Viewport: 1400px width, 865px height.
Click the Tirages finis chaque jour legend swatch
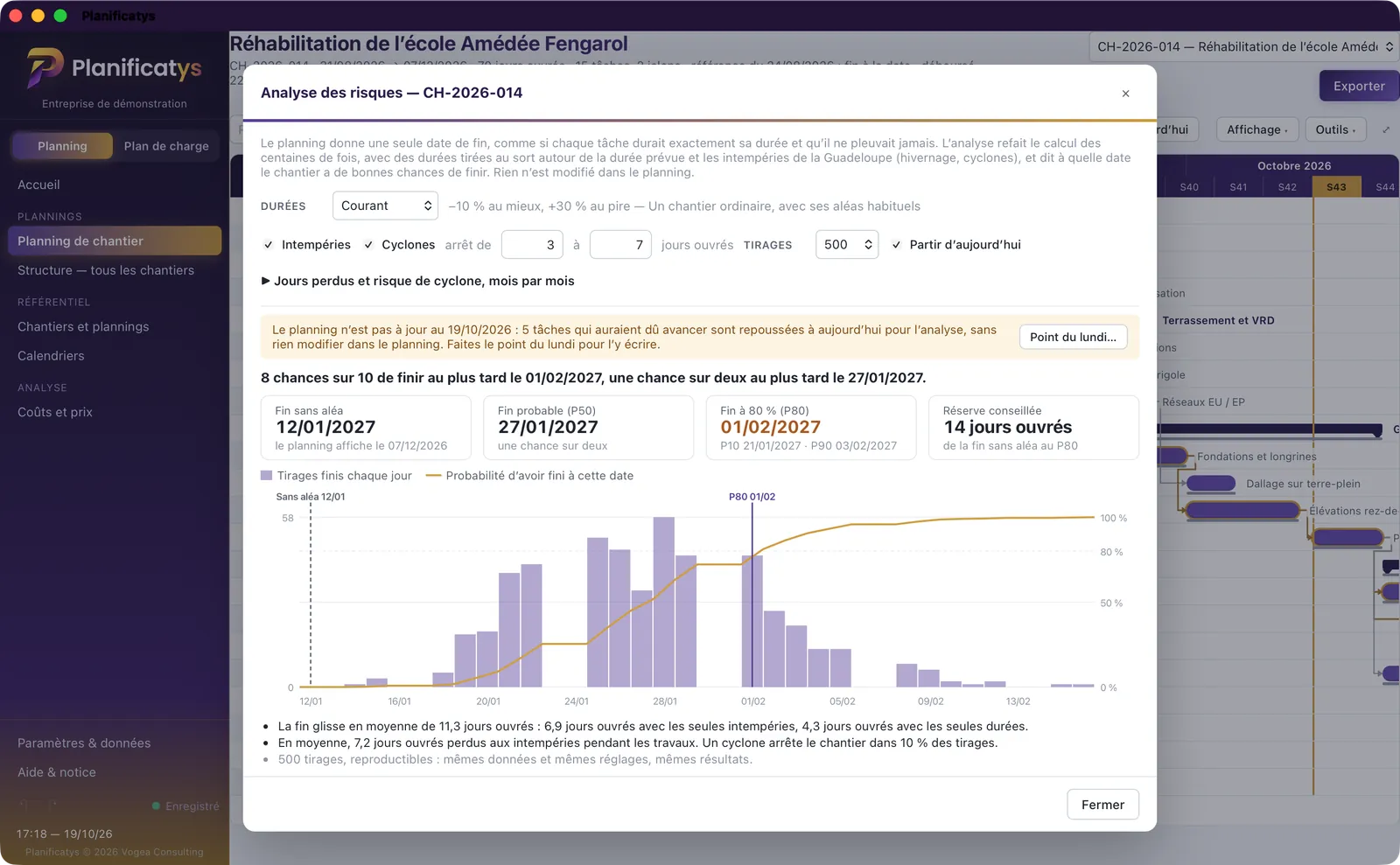(267, 476)
